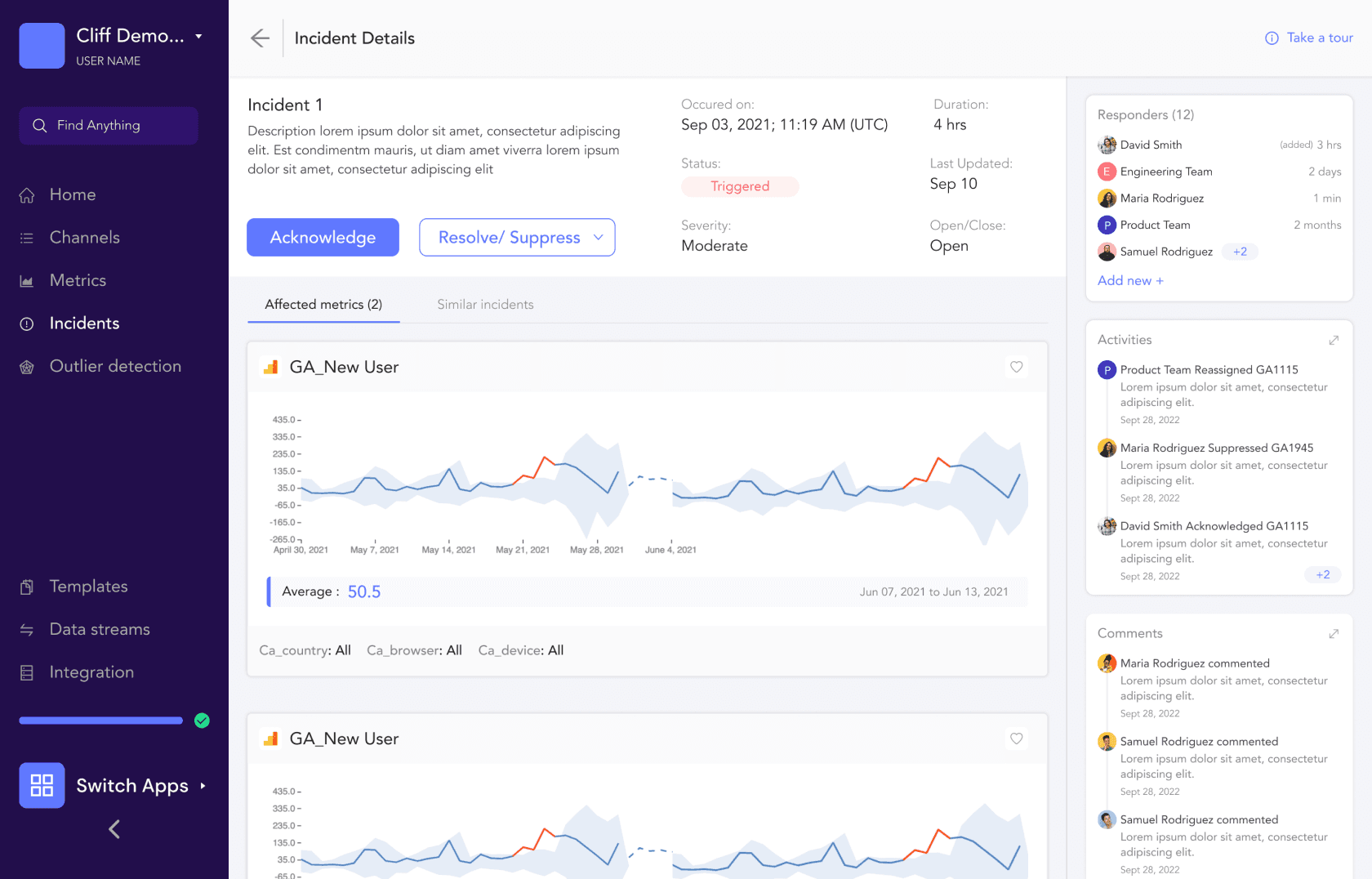This screenshot has width=1372, height=879.
Task: Expand the Activities panel with arrow icon
Action: 1334,340
